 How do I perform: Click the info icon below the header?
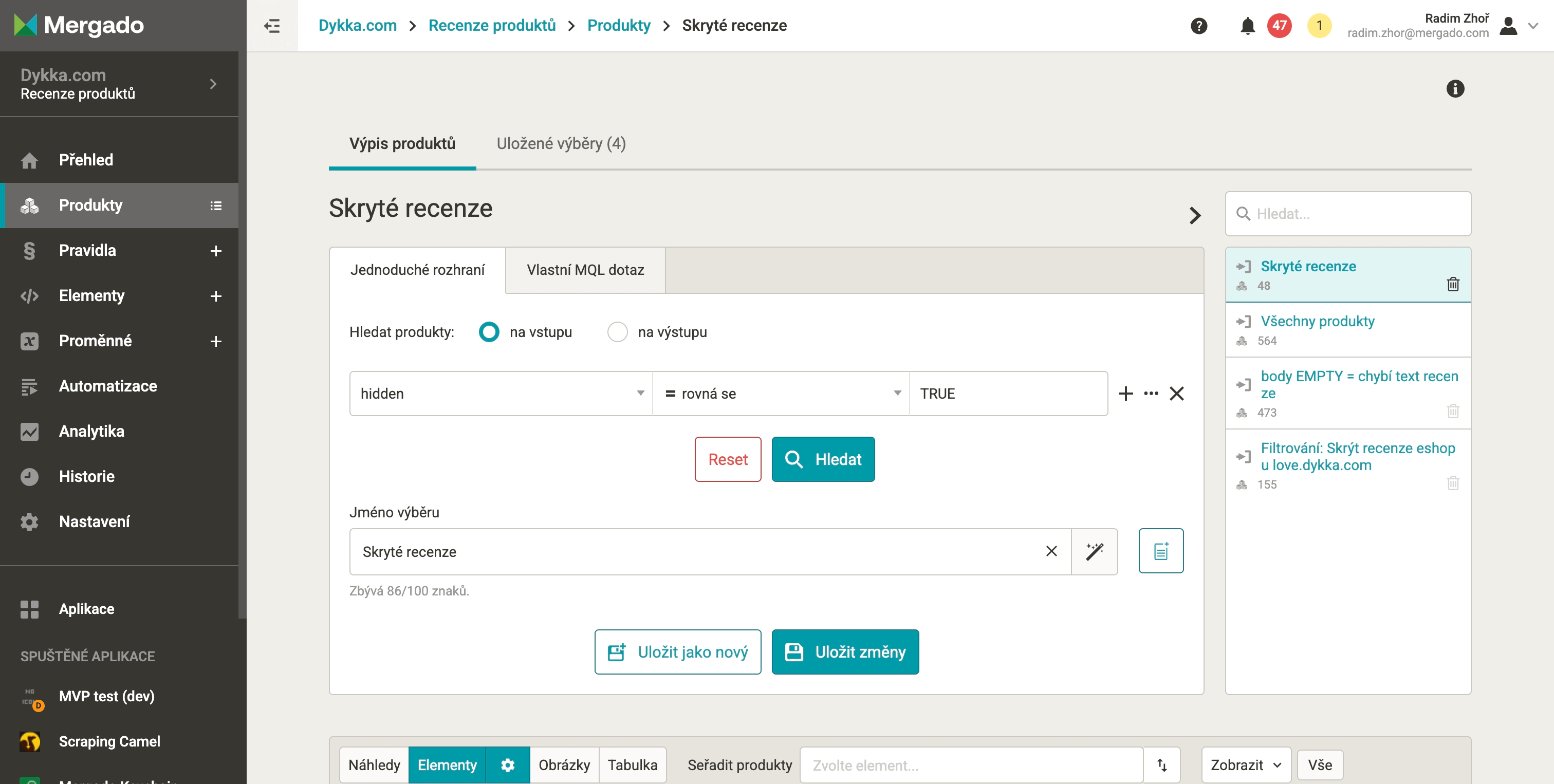(1454, 89)
